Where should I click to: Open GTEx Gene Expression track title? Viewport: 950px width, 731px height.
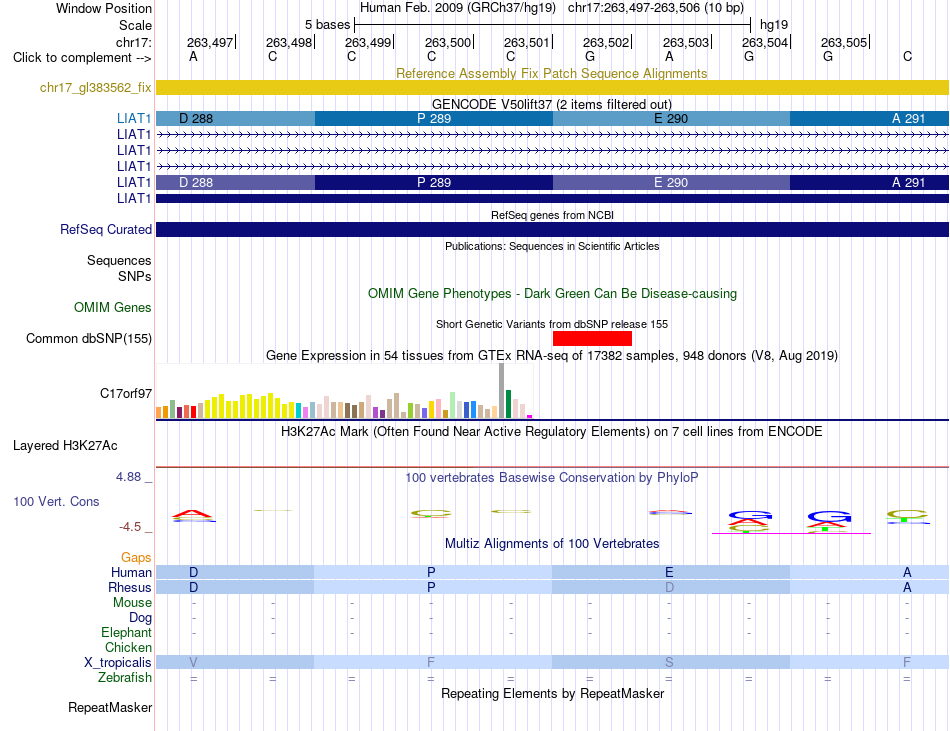552,356
